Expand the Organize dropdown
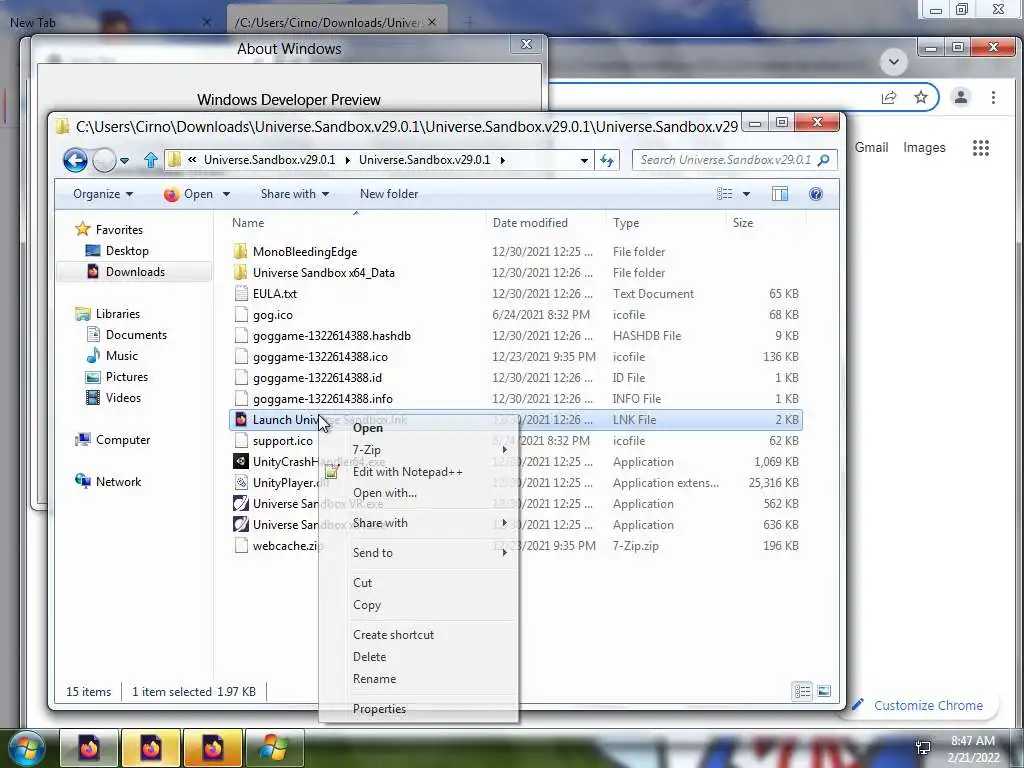The image size is (1024, 768). [x=103, y=194]
